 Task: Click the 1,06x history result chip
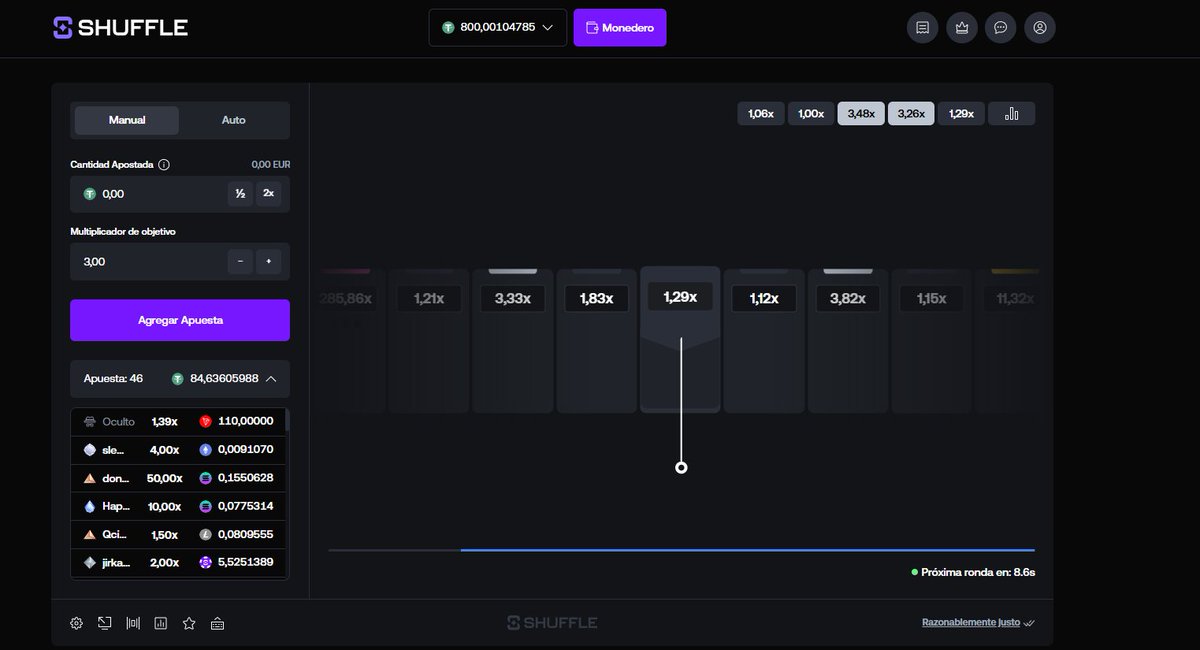tap(761, 113)
